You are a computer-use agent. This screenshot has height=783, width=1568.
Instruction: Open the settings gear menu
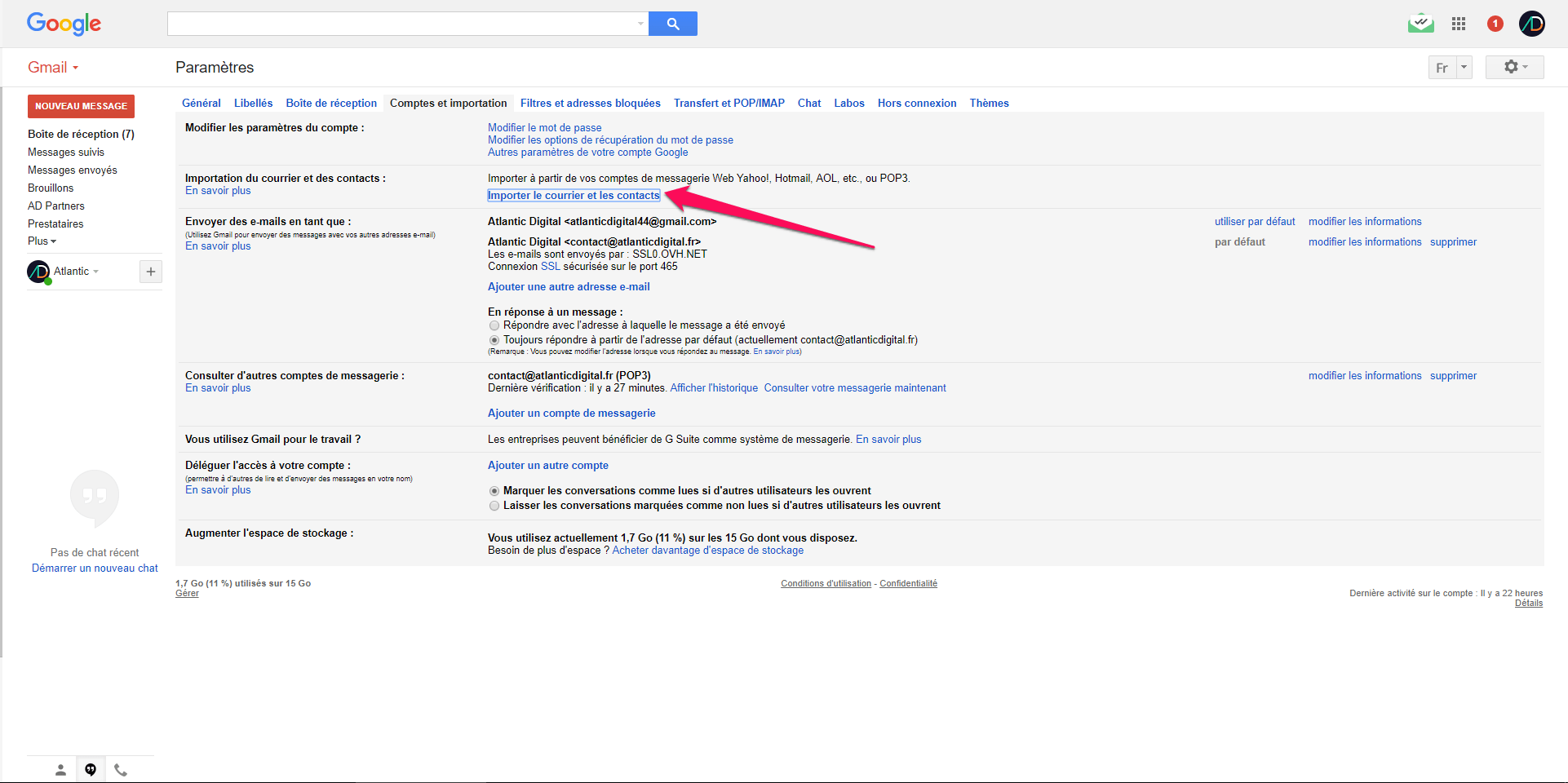pyautogui.click(x=1515, y=67)
